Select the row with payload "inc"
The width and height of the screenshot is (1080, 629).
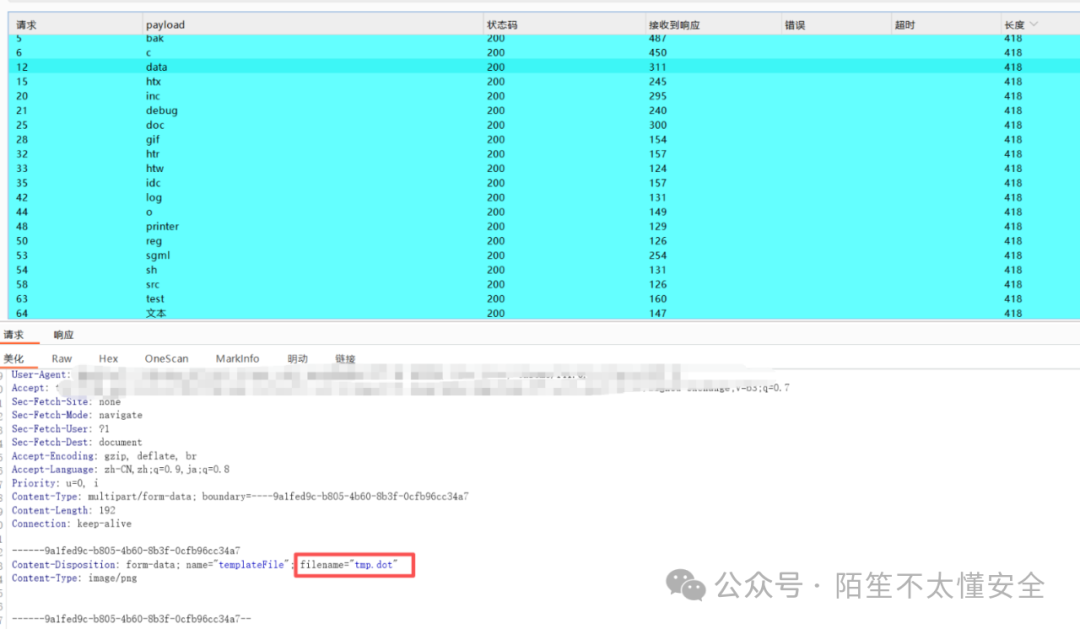click(x=544, y=96)
